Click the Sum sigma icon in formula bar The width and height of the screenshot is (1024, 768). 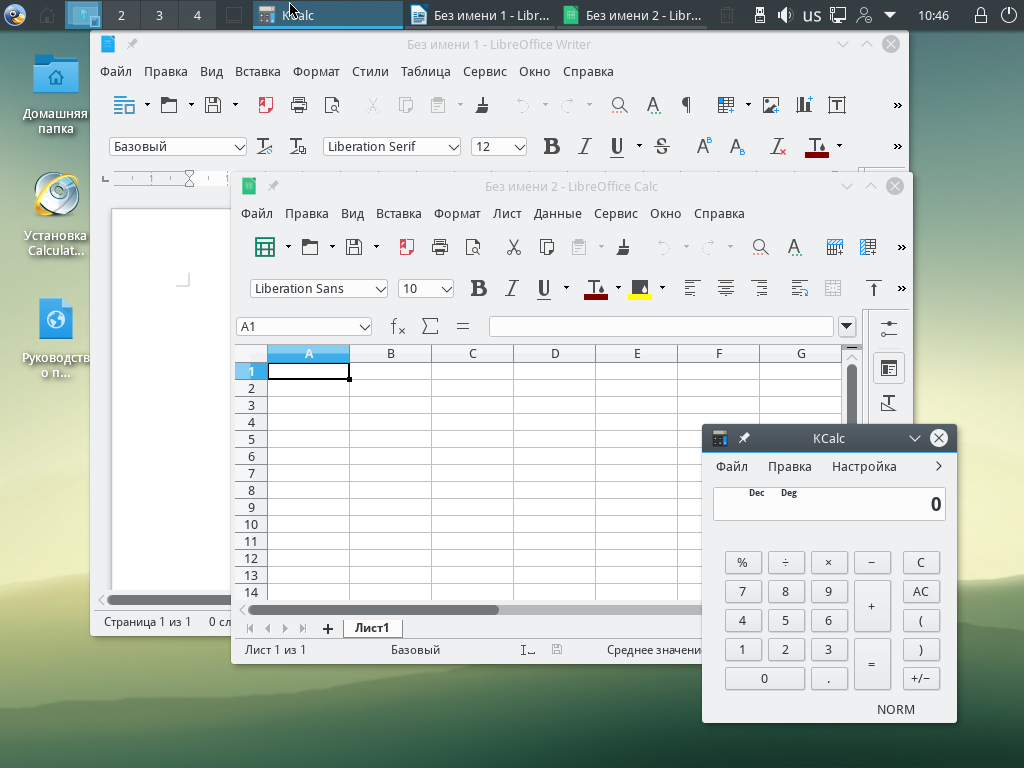click(430, 326)
